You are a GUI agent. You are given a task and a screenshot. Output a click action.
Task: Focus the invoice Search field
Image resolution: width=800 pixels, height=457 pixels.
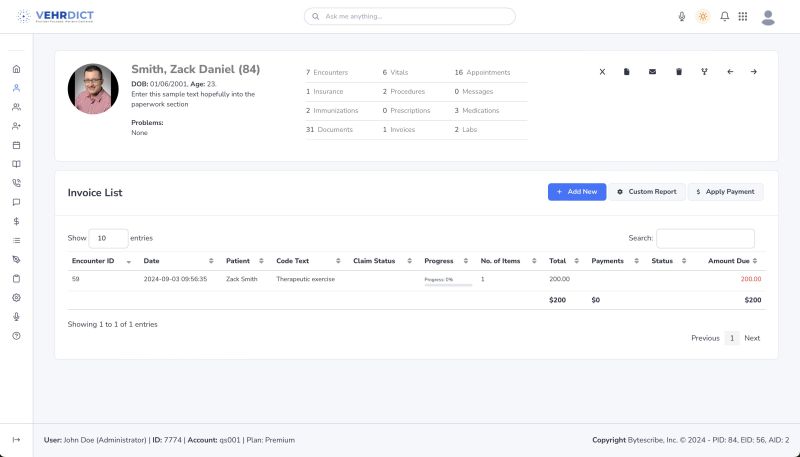click(705, 238)
